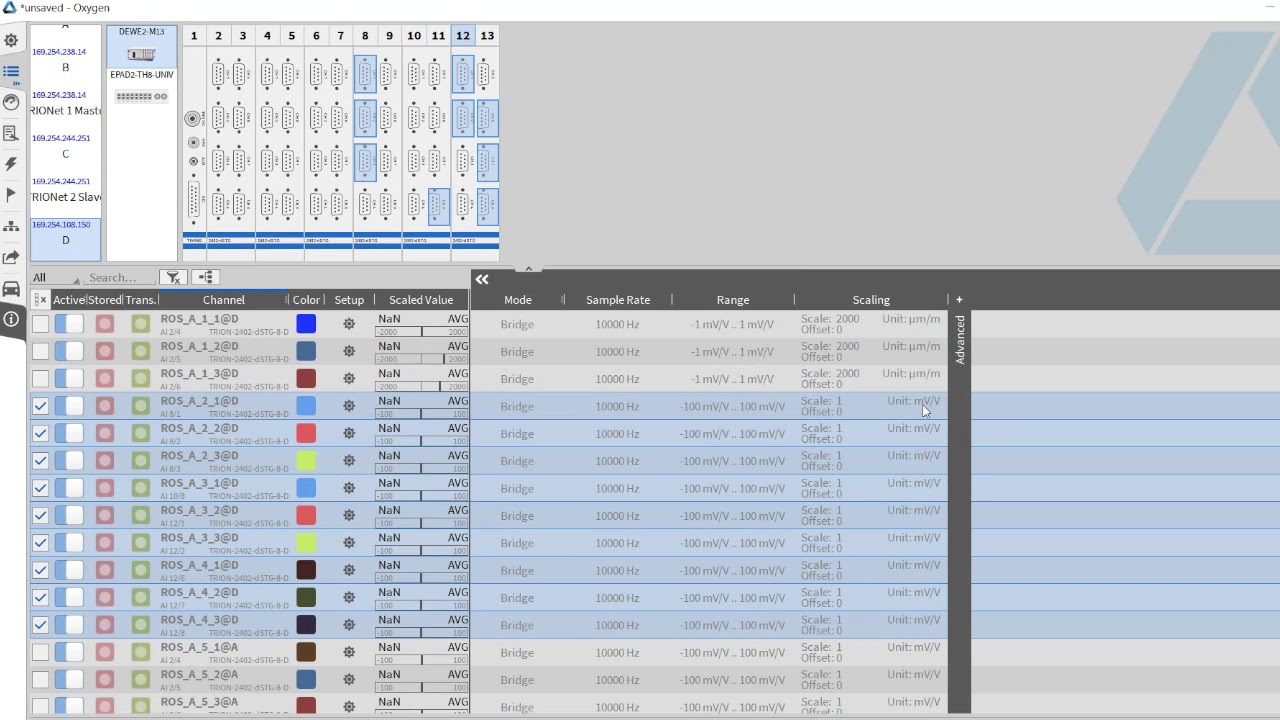Open the car icon menu in the sidebar
1280x720 pixels.
[11, 289]
